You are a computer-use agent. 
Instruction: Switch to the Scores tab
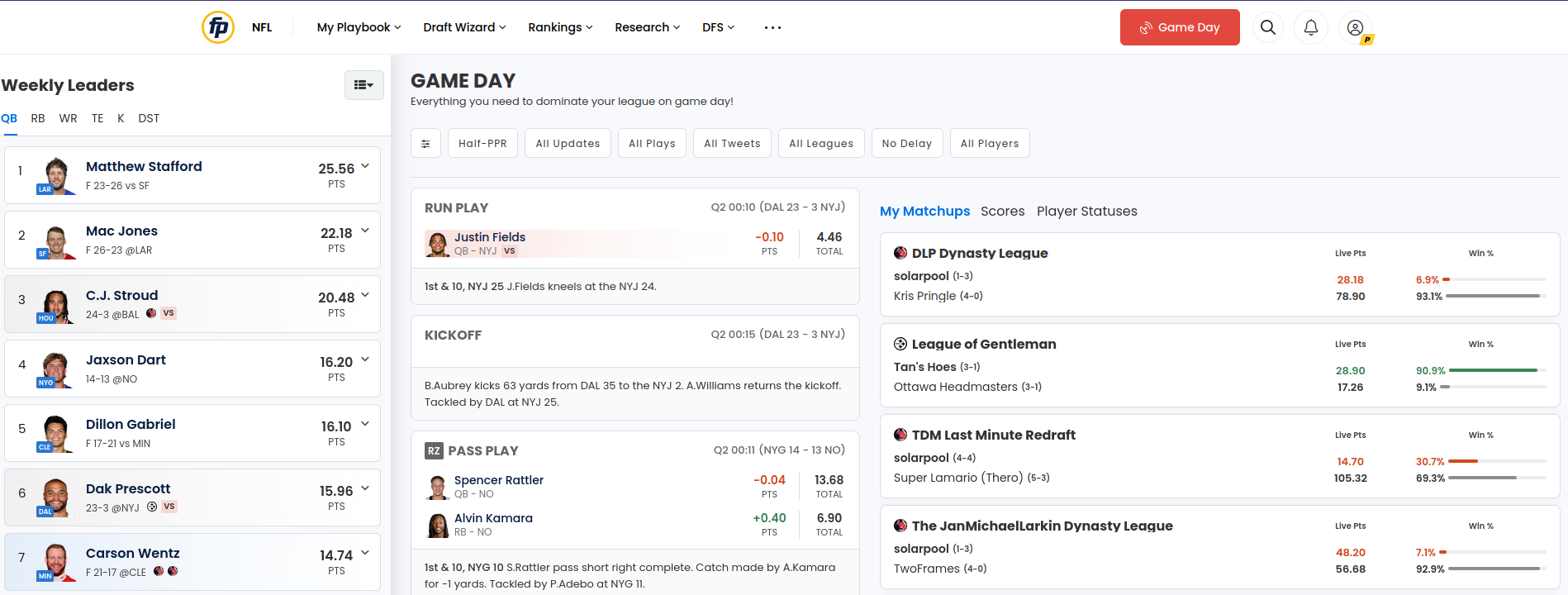(1002, 211)
